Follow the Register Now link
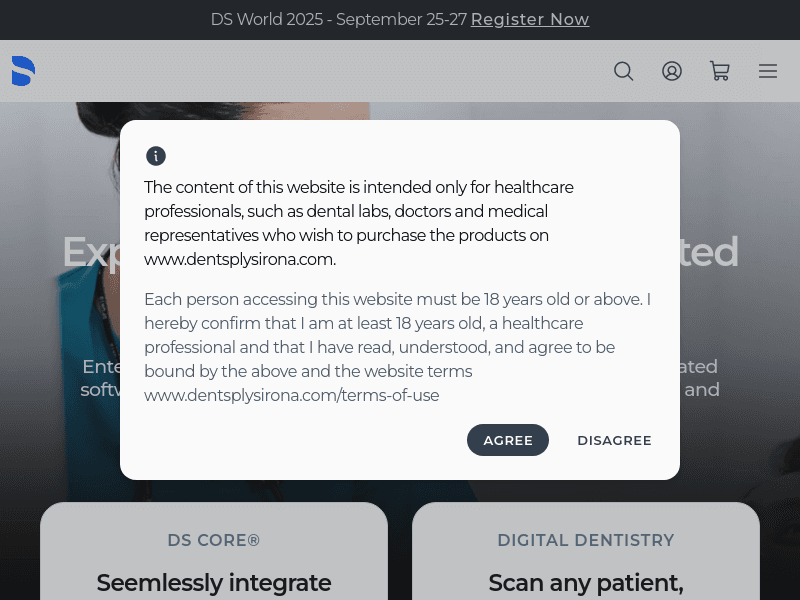 (530, 19)
